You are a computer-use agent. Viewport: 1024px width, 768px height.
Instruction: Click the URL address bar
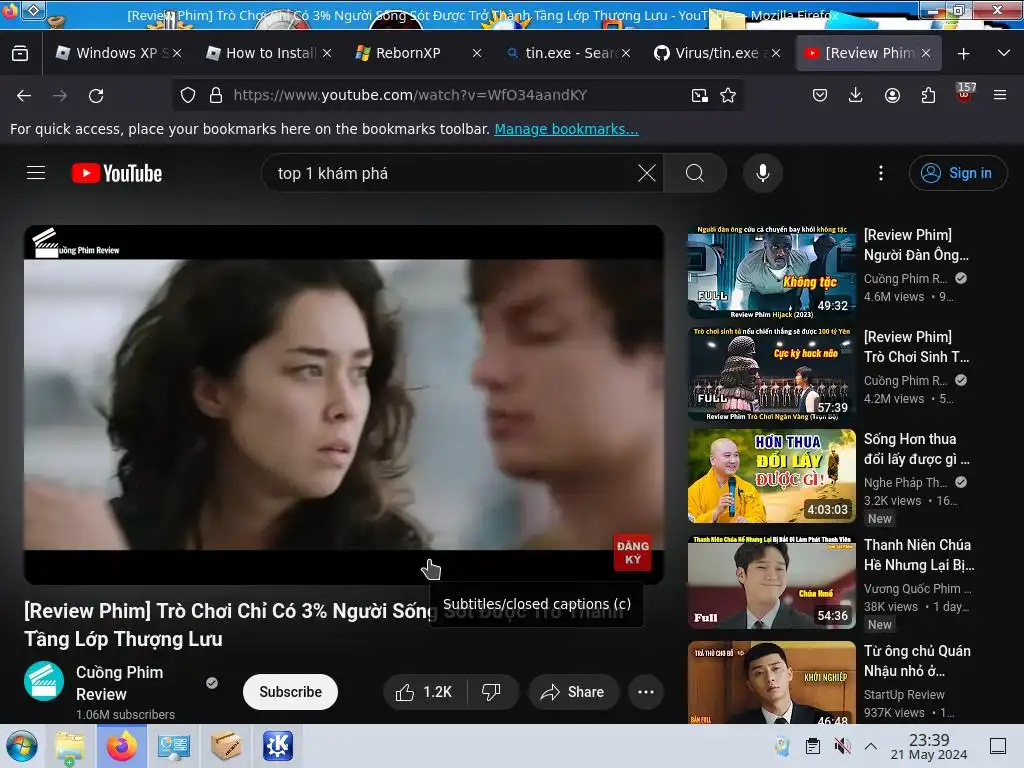coord(457,95)
